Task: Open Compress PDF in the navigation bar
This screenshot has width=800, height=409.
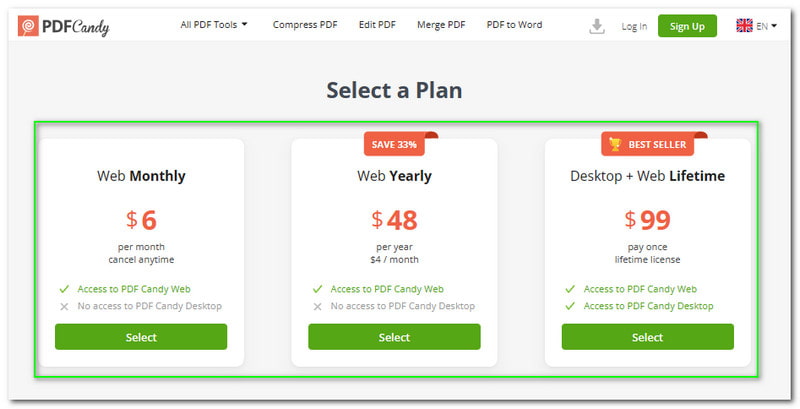Action: (x=305, y=24)
